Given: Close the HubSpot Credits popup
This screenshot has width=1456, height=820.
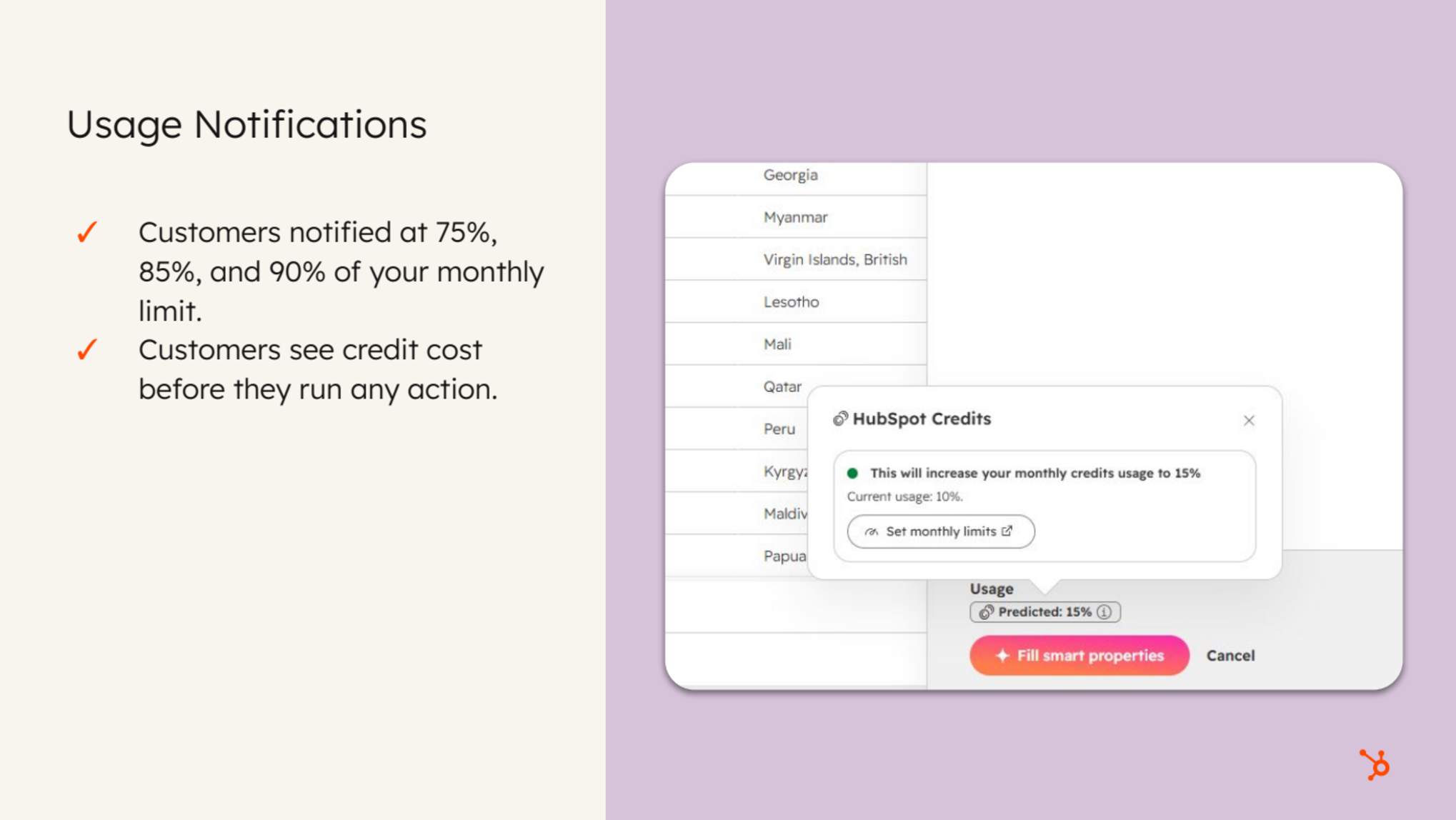Looking at the screenshot, I should pyautogui.click(x=1248, y=421).
